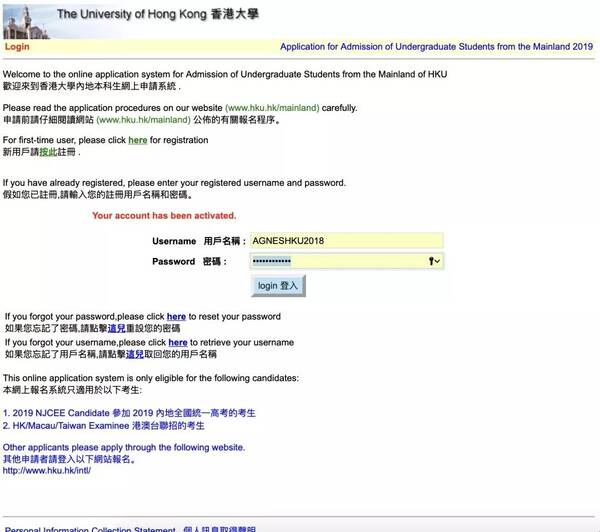Click 這兒 link to reset password
The width and height of the screenshot is (600, 532).
tap(117, 328)
